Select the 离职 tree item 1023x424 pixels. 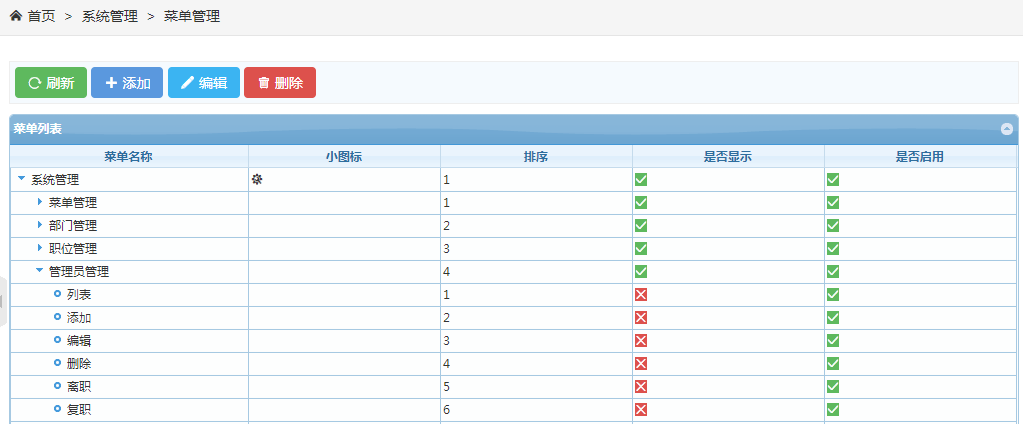click(x=79, y=387)
